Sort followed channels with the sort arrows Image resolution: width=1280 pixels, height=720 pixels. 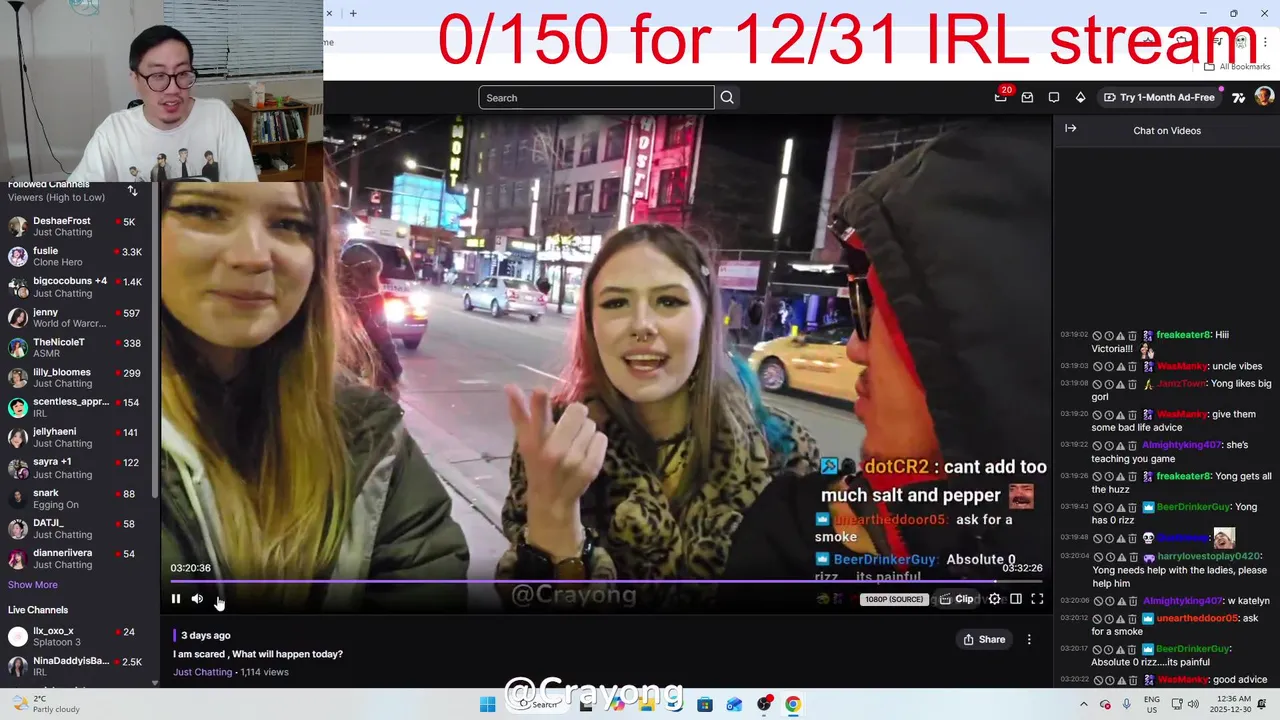coord(132,190)
